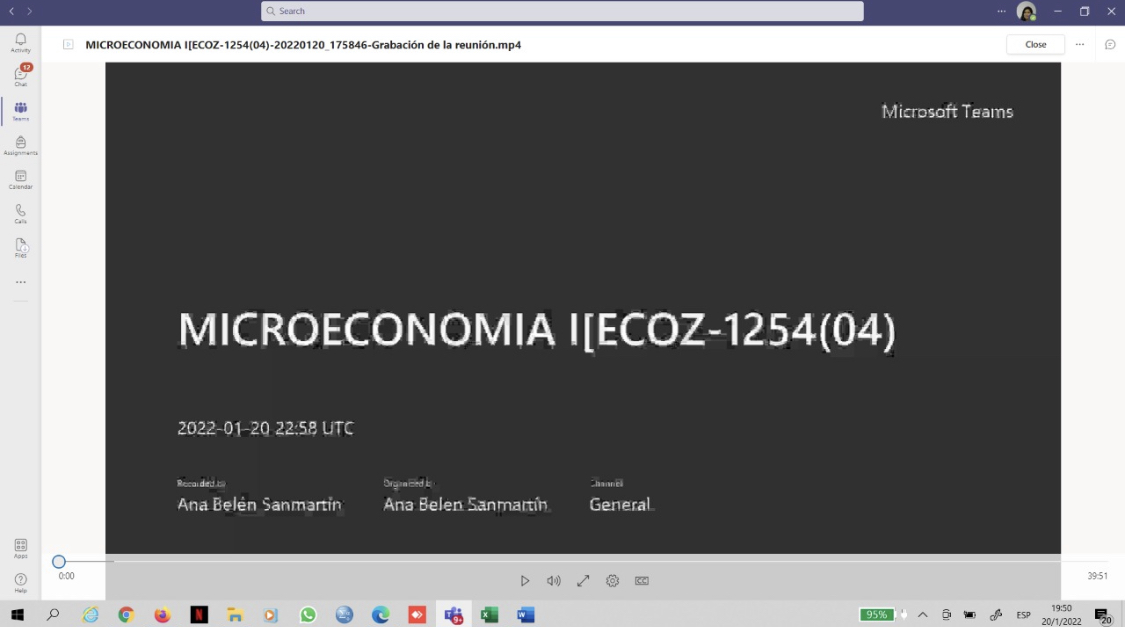The image size is (1125, 627).
Task: Open the volume control speaker icon
Action: pos(553,581)
